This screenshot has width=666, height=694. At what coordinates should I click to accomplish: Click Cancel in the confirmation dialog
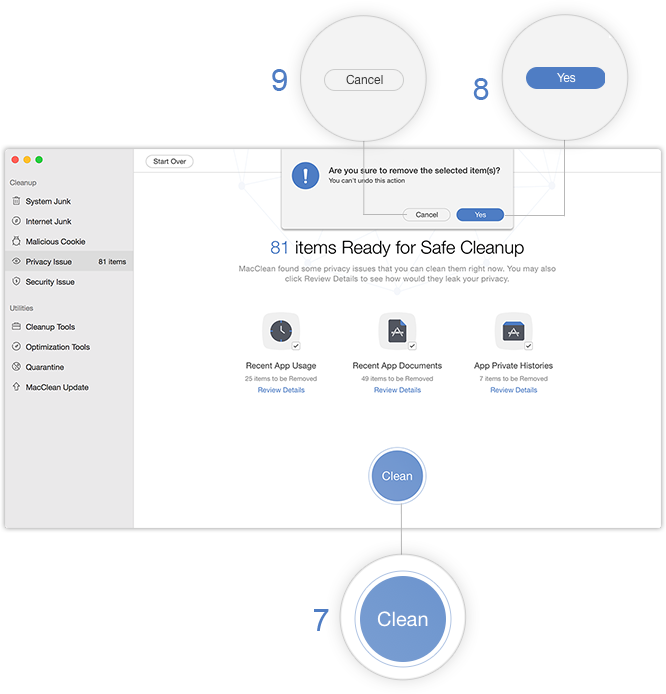426,214
